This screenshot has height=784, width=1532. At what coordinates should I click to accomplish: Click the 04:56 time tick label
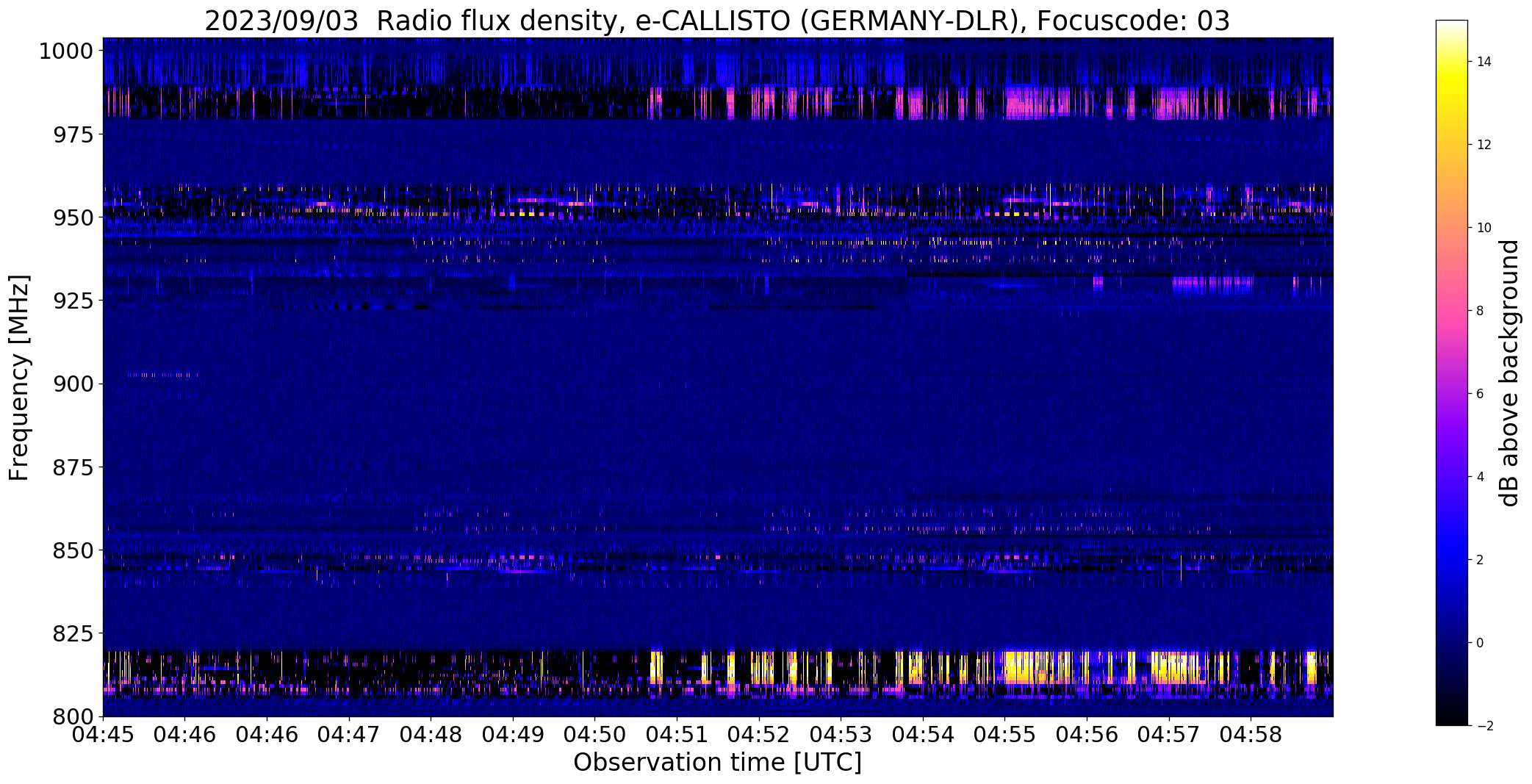(x=1087, y=735)
